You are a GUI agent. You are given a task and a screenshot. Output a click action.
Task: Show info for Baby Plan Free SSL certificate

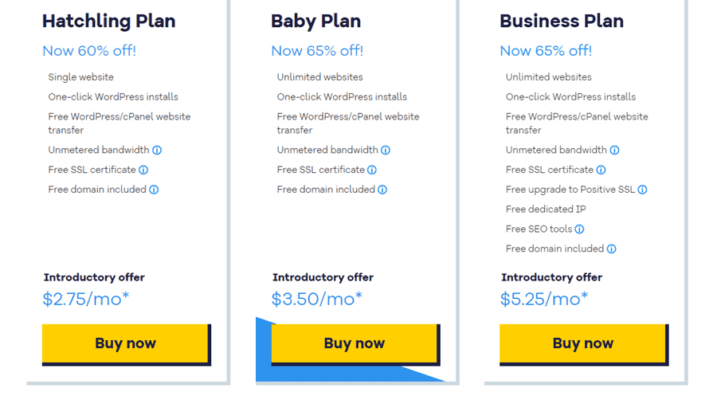372,170
